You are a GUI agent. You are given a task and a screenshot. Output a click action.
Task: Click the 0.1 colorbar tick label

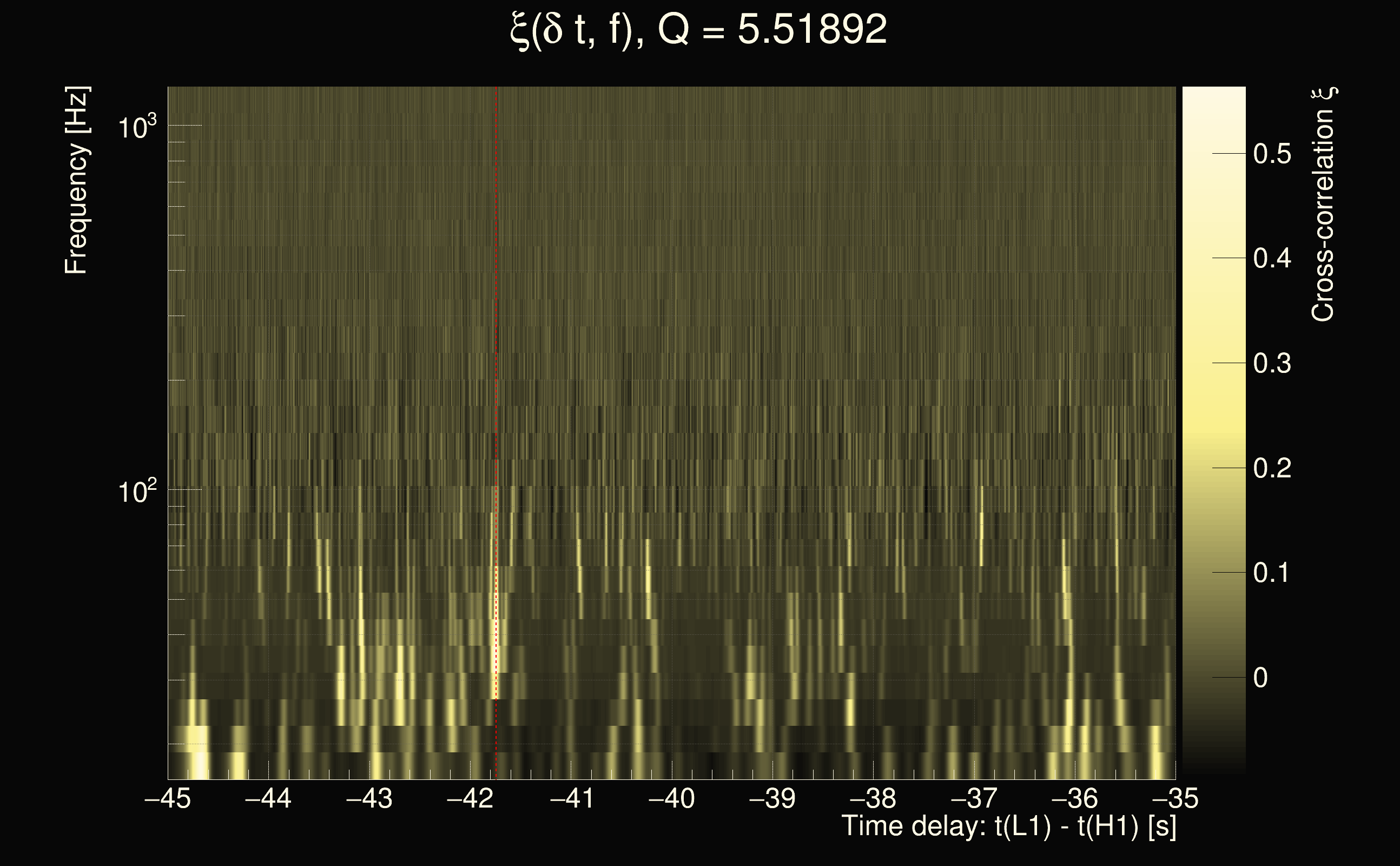click(1272, 573)
